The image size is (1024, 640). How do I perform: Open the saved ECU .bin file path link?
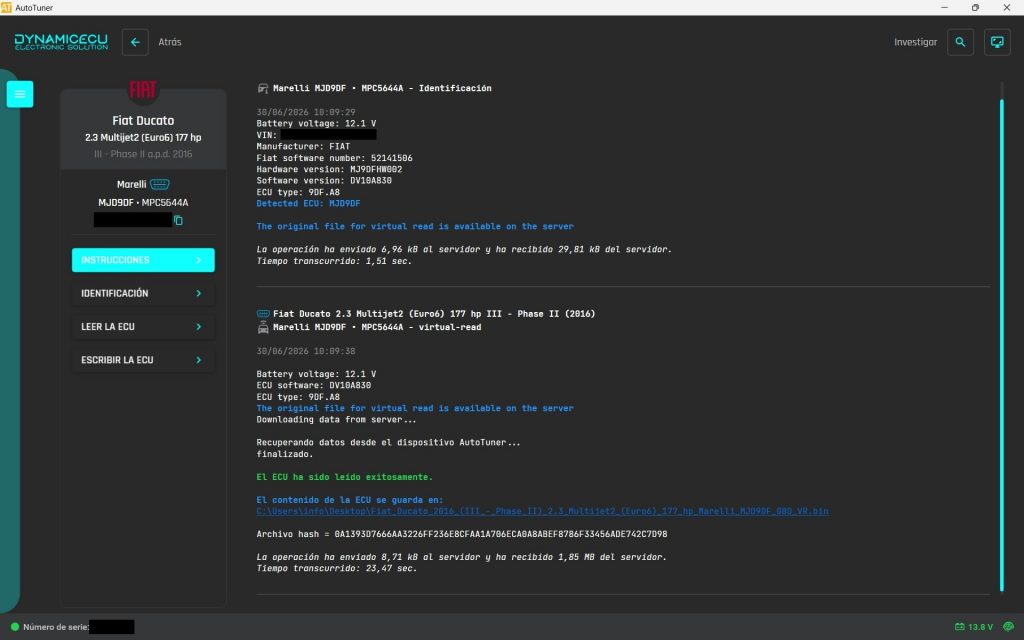tap(542, 511)
